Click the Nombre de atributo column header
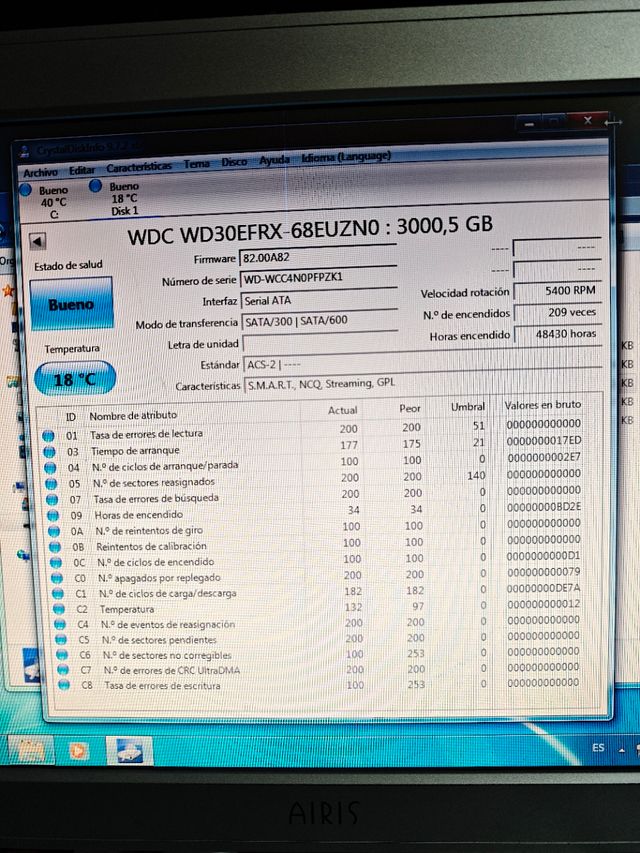The image size is (640, 853). click(x=133, y=416)
